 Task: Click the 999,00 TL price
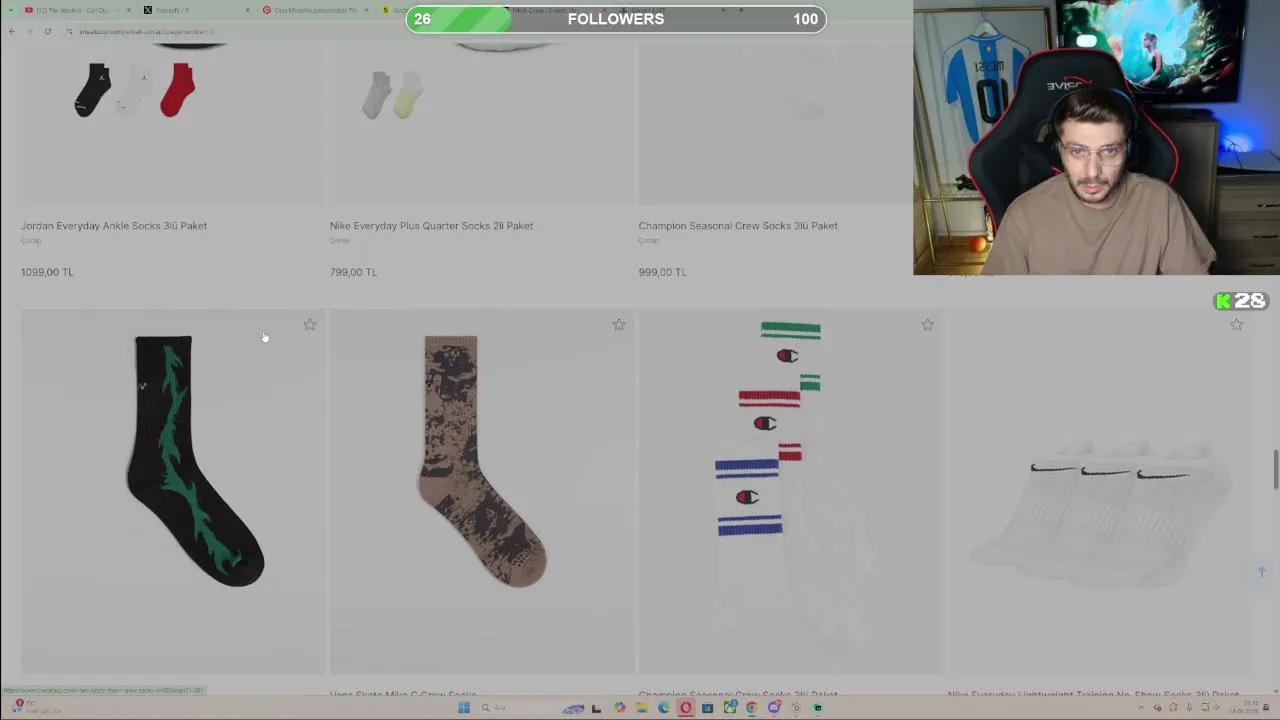click(662, 272)
